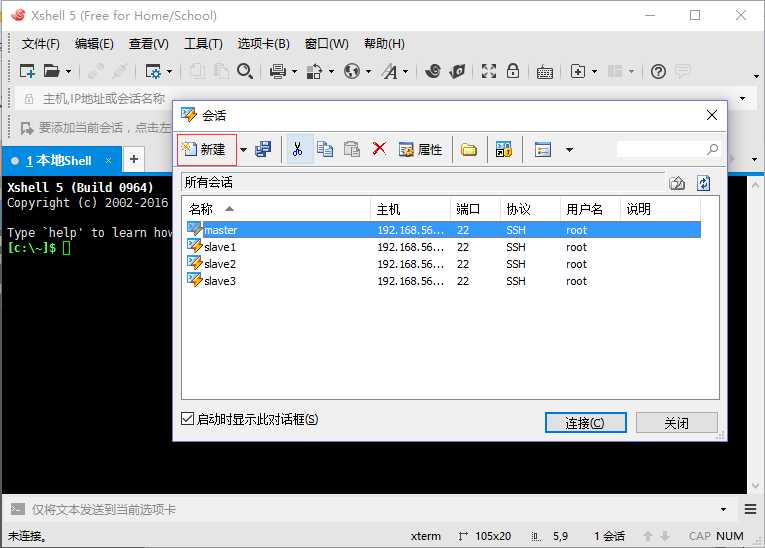The width and height of the screenshot is (765, 548).
Task: Click the 关闭 button
Action: pos(677,423)
